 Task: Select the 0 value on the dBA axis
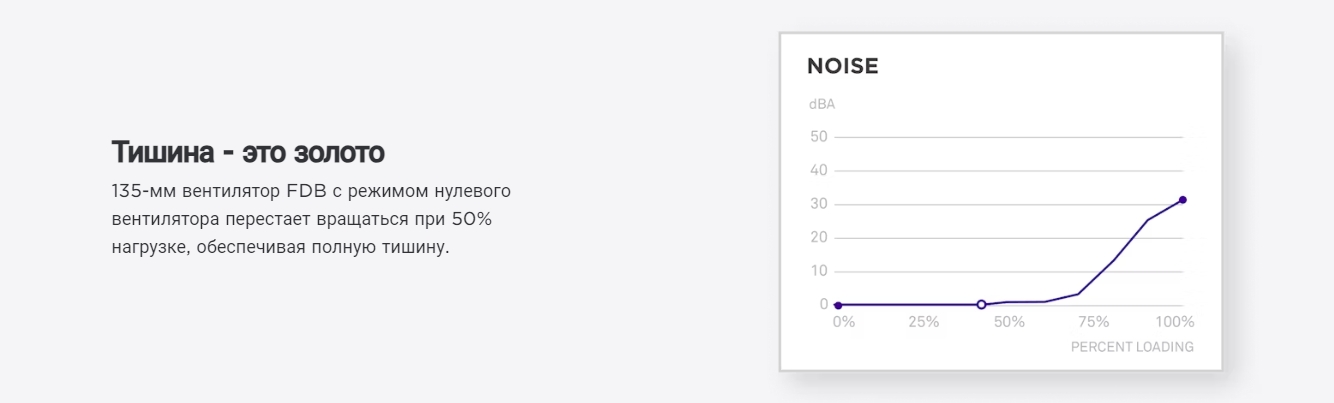[823, 304]
